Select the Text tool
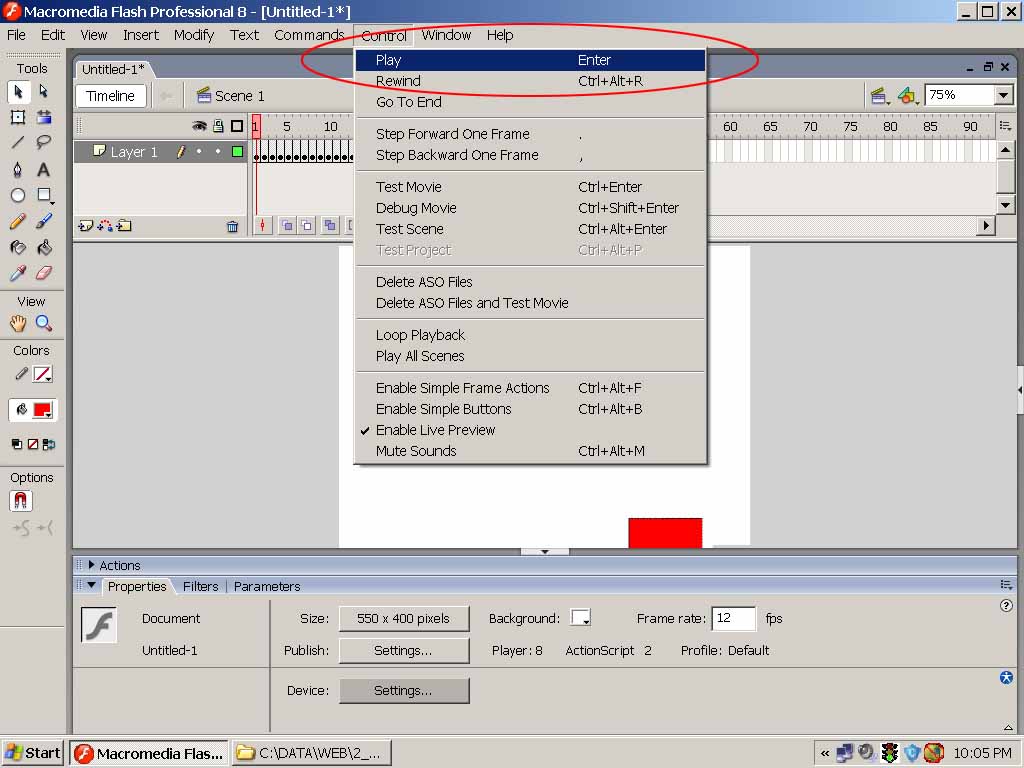 44,169
